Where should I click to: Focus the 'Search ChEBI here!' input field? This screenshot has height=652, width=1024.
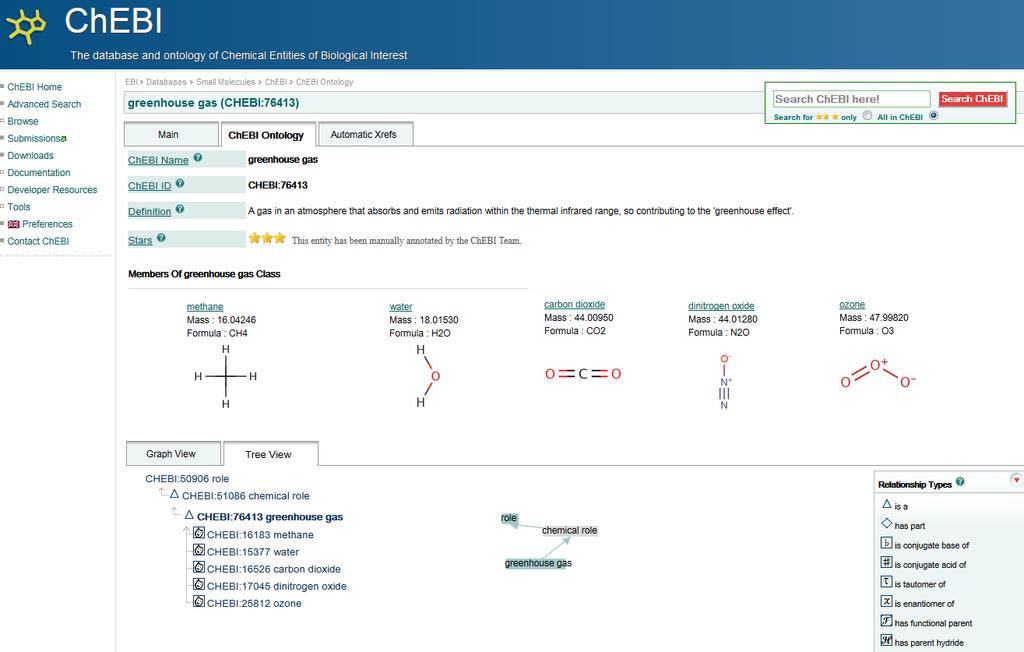tap(852, 99)
